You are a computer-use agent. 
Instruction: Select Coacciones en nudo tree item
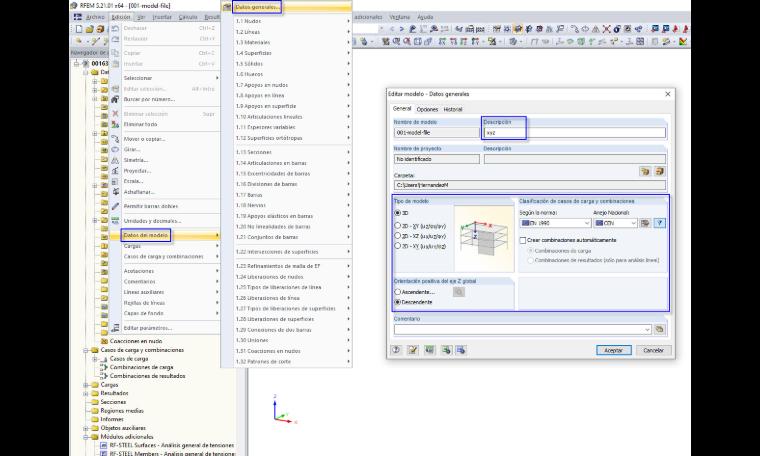[136, 341]
